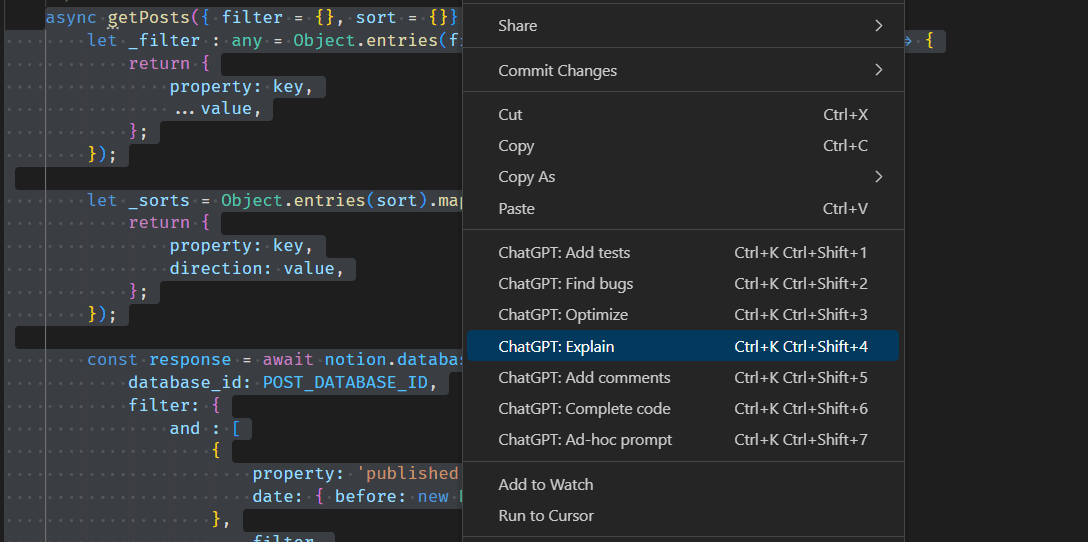Image resolution: width=1088 pixels, height=542 pixels.
Task: Choose ChatGPT: Optimize
Action: 683,315
